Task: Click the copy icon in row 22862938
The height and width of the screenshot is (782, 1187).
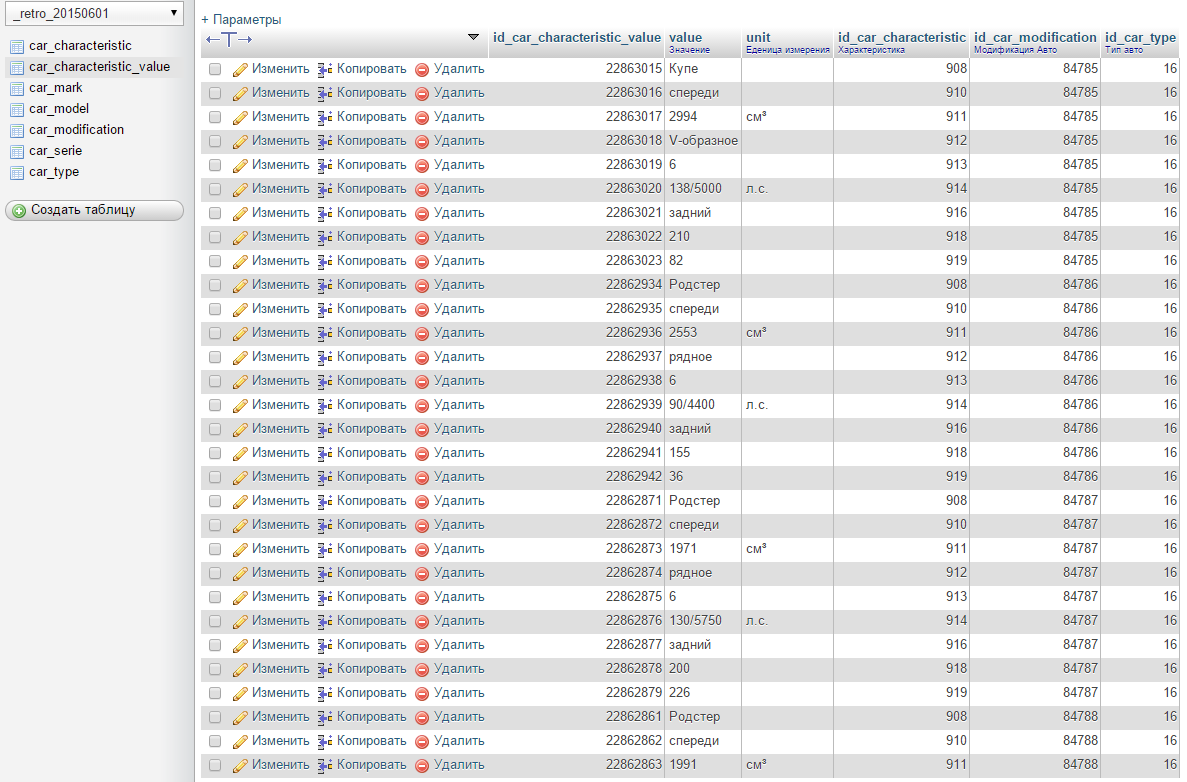Action: [x=325, y=382]
